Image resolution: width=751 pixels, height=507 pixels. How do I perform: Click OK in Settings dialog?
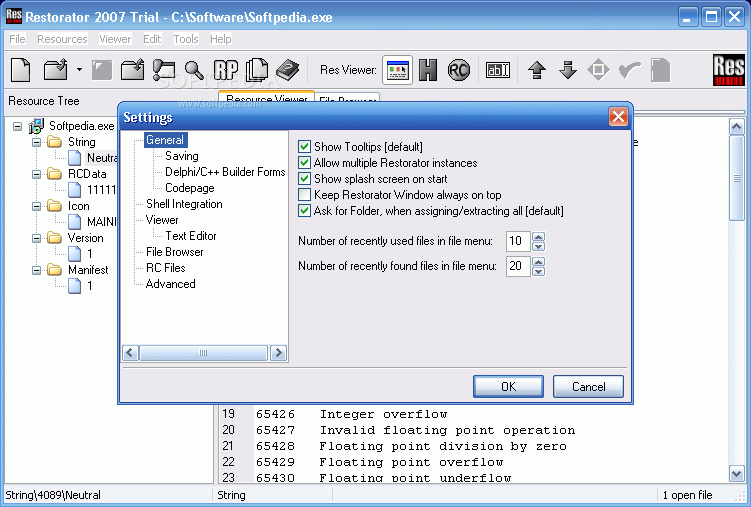(508, 386)
